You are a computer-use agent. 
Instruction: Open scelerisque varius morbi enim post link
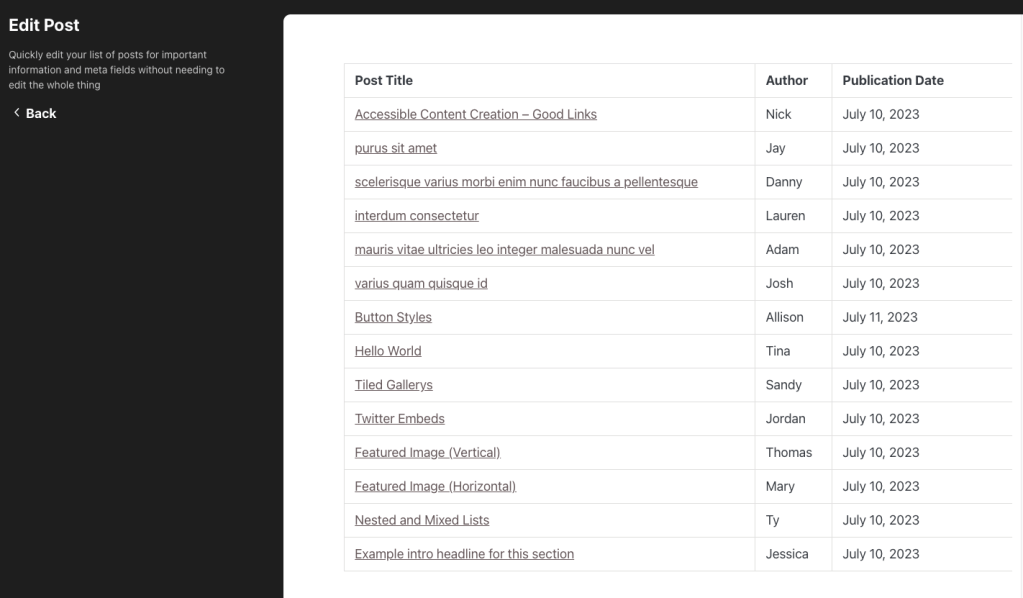pos(526,182)
